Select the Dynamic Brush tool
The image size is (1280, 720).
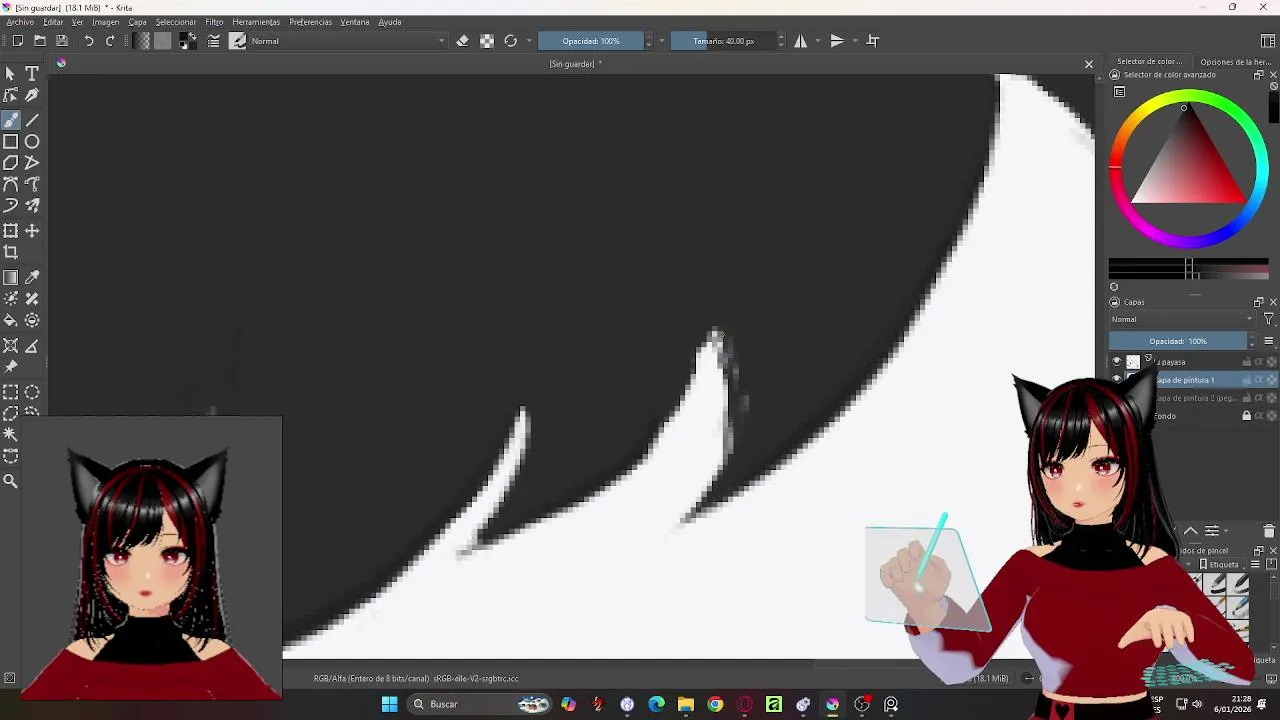click(11, 205)
